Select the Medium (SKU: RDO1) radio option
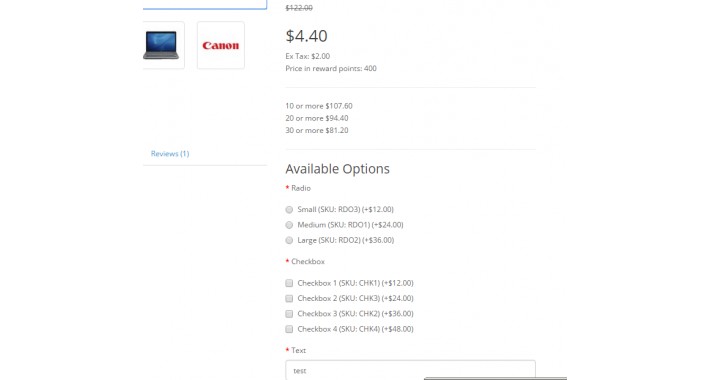710x380 pixels. 289,225
